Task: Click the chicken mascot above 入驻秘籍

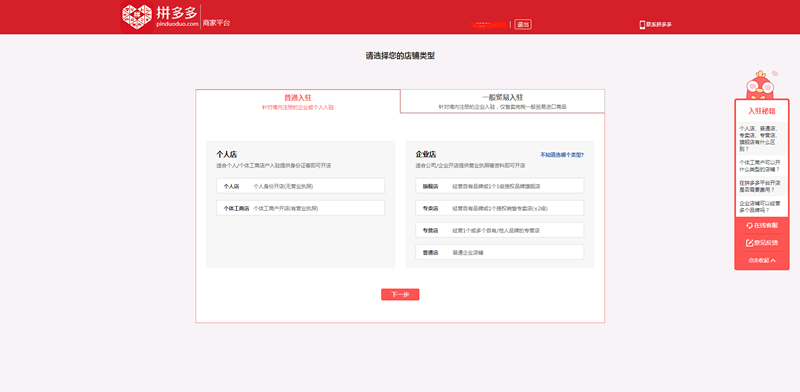Action: (x=760, y=85)
